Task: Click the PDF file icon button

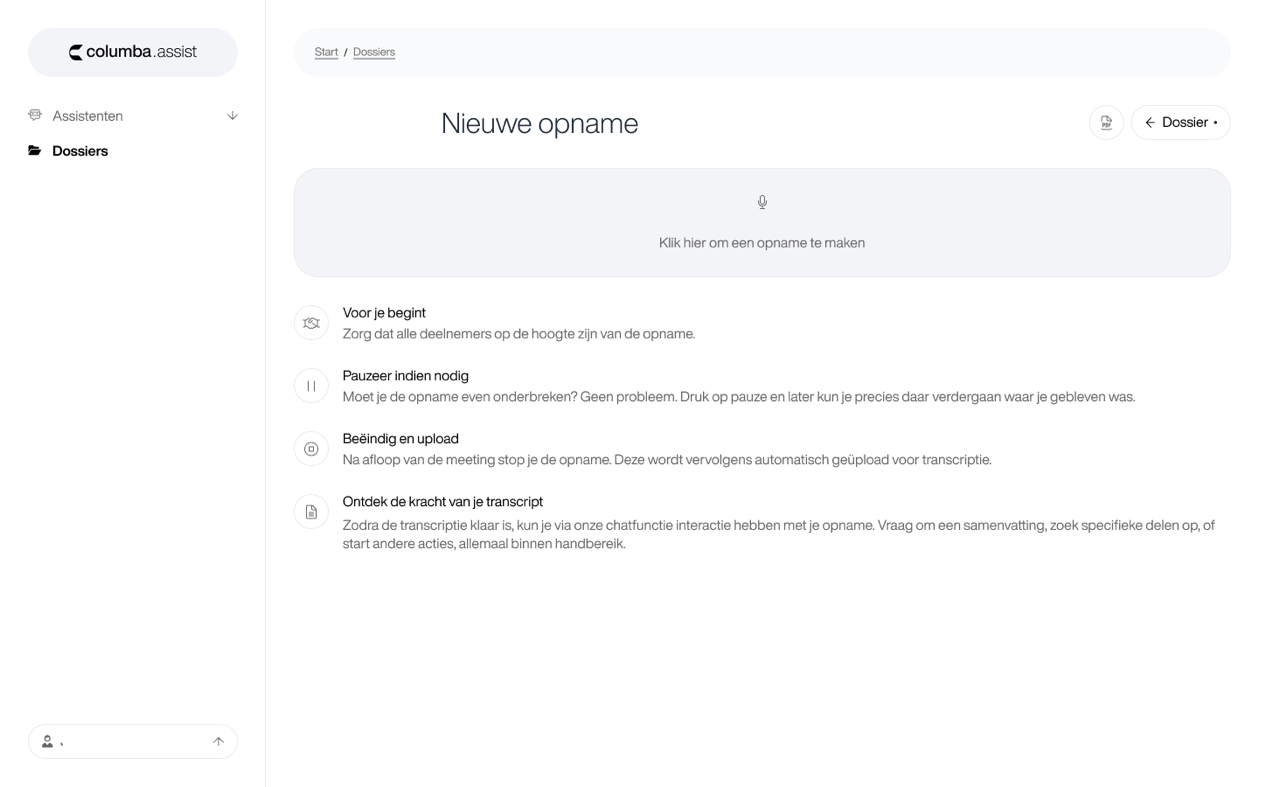Action: (x=1106, y=123)
